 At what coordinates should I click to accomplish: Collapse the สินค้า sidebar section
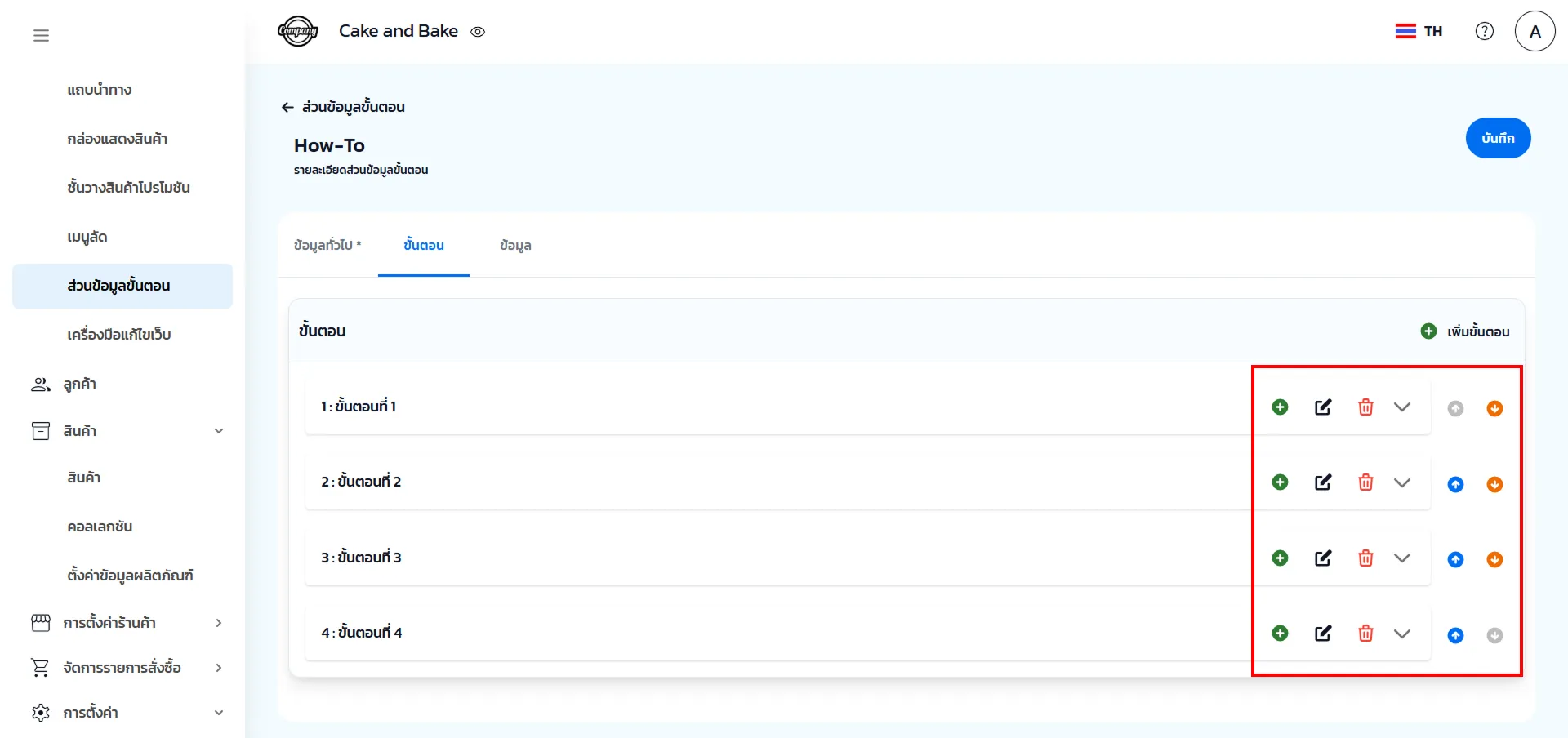click(218, 431)
